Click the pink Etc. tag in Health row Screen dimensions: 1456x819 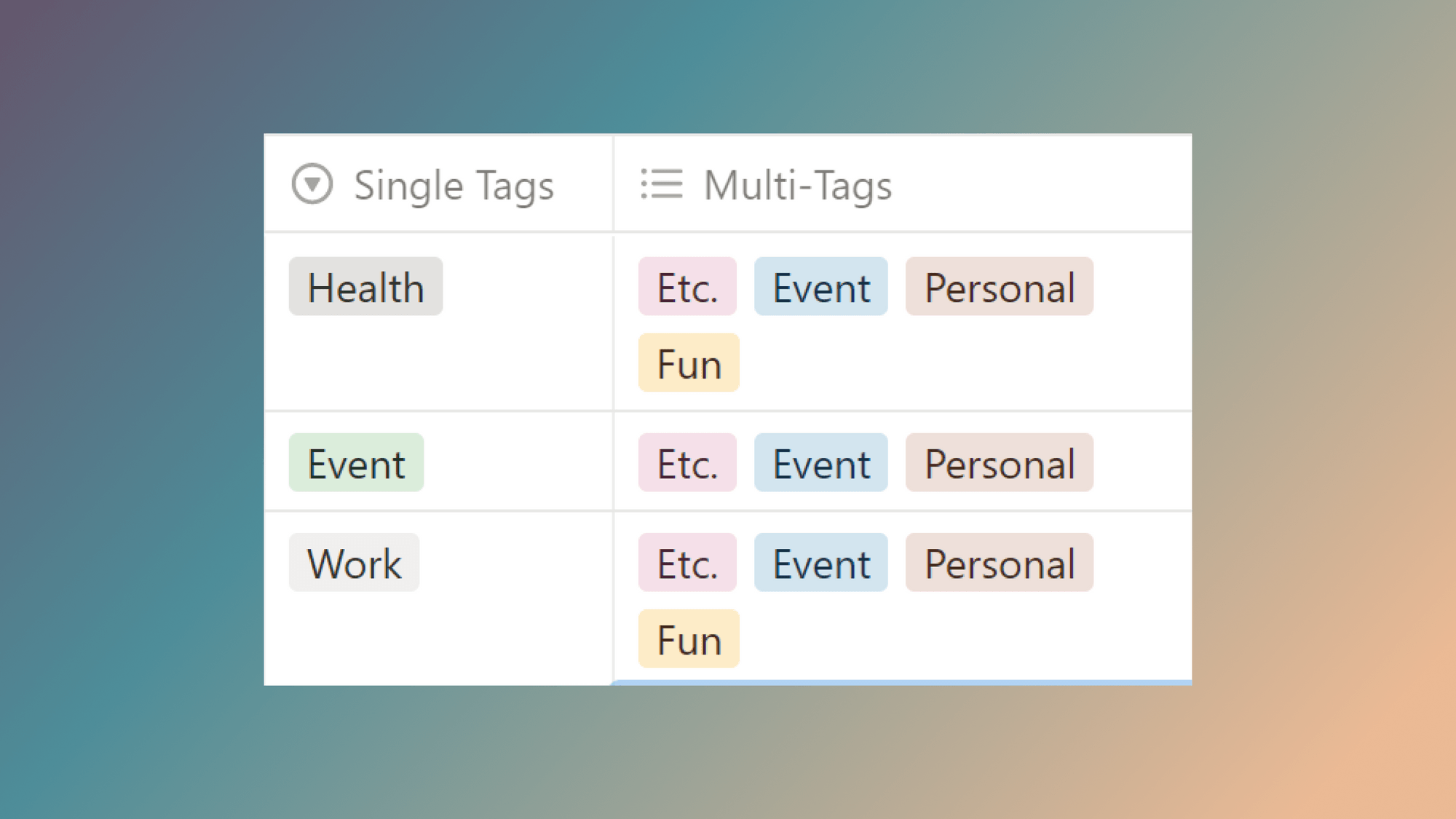(687, 287)
